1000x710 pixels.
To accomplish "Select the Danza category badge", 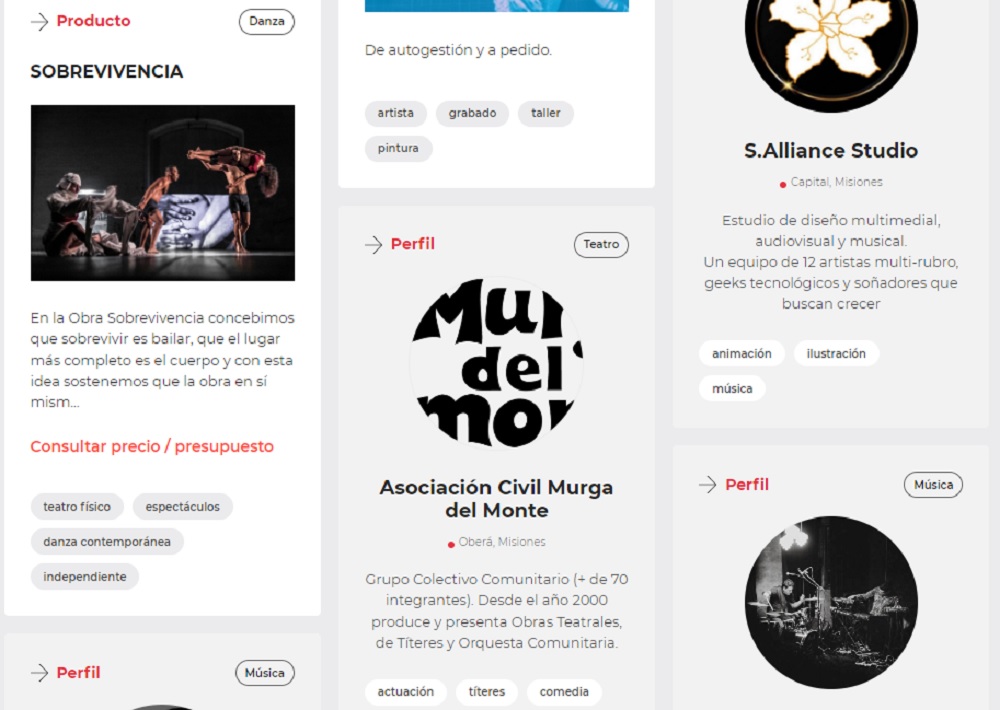I will 267,22.
